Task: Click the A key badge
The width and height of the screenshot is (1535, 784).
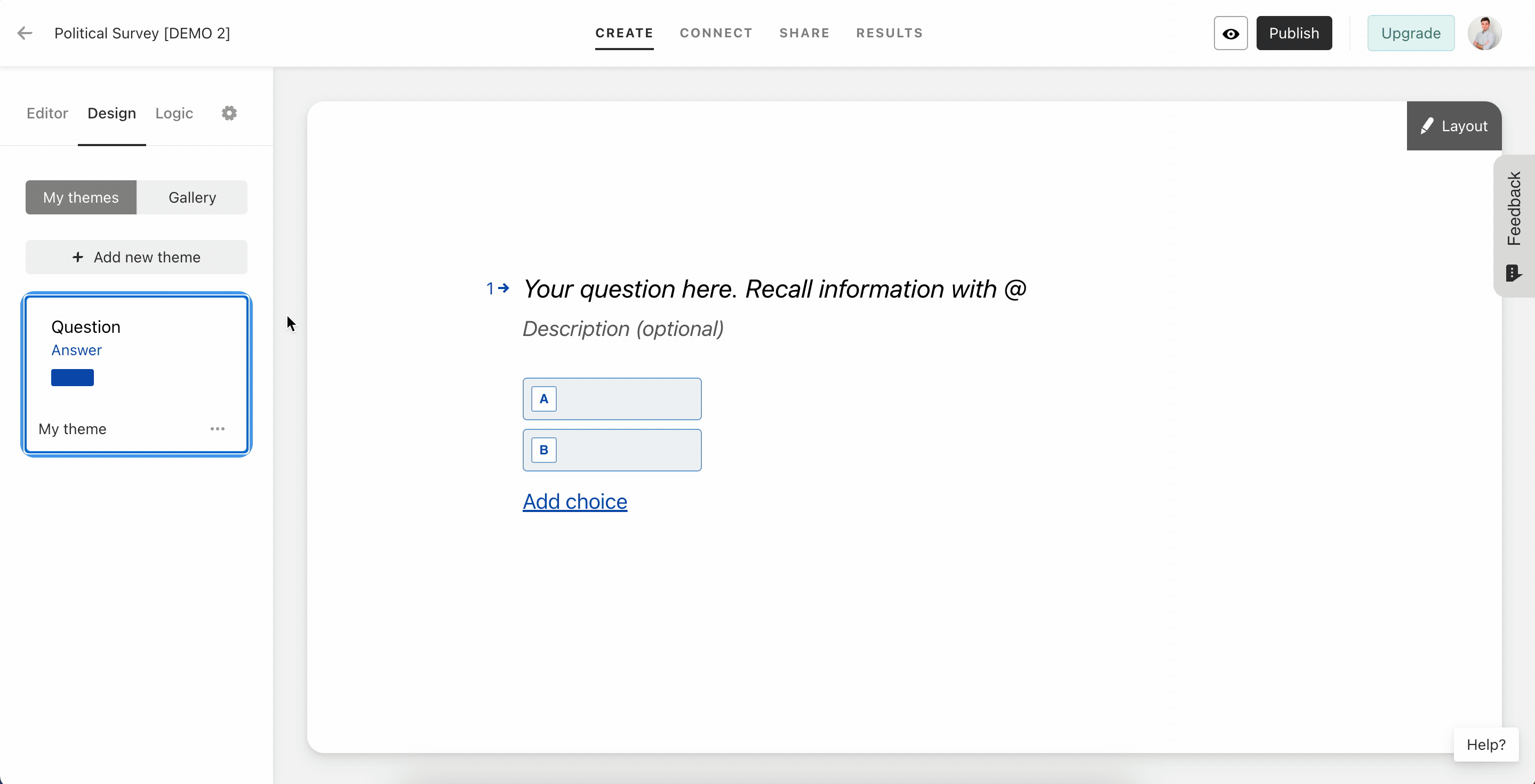Action: (x=543, y=398)
